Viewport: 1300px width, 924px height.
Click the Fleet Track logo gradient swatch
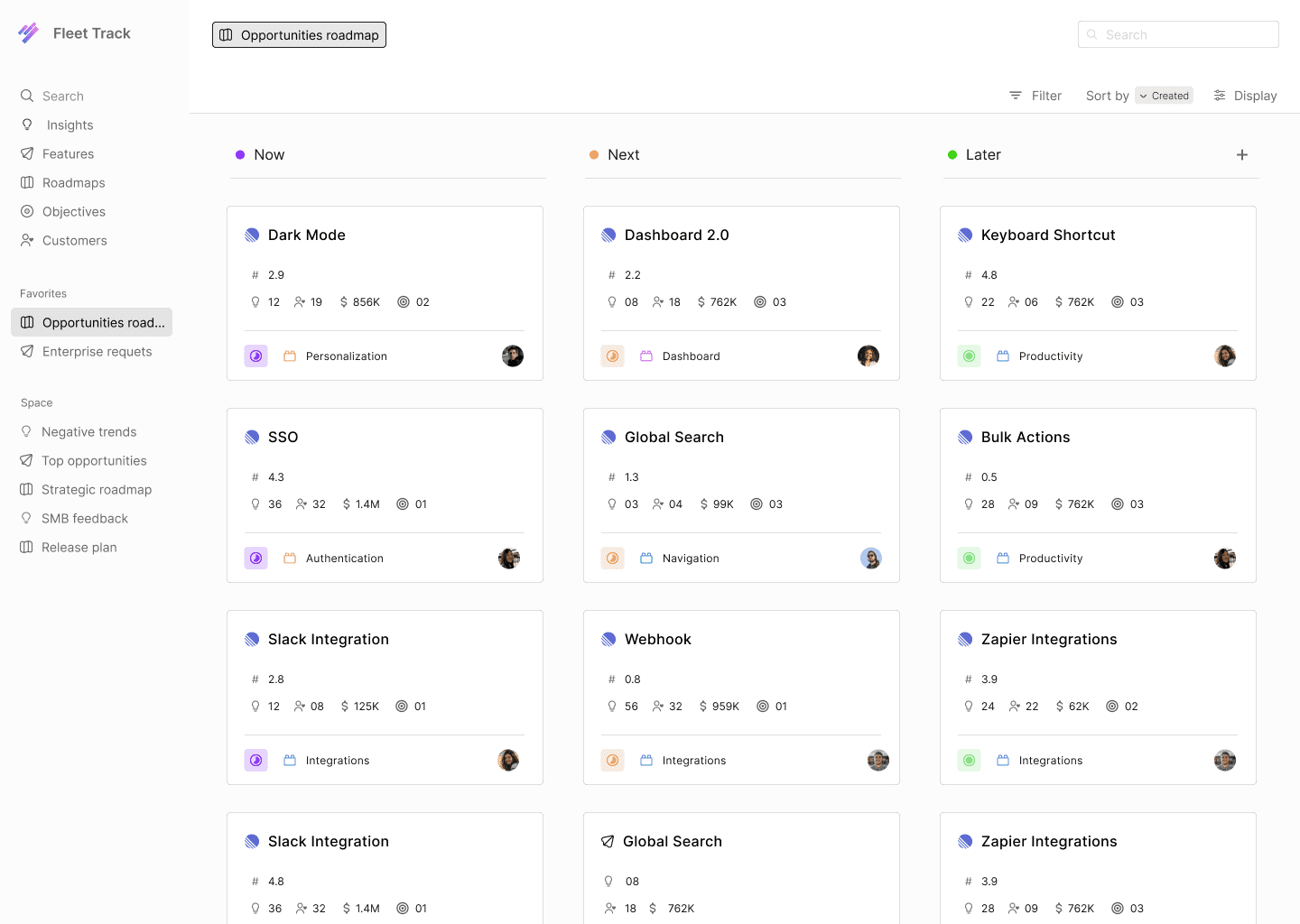point(28,32)
